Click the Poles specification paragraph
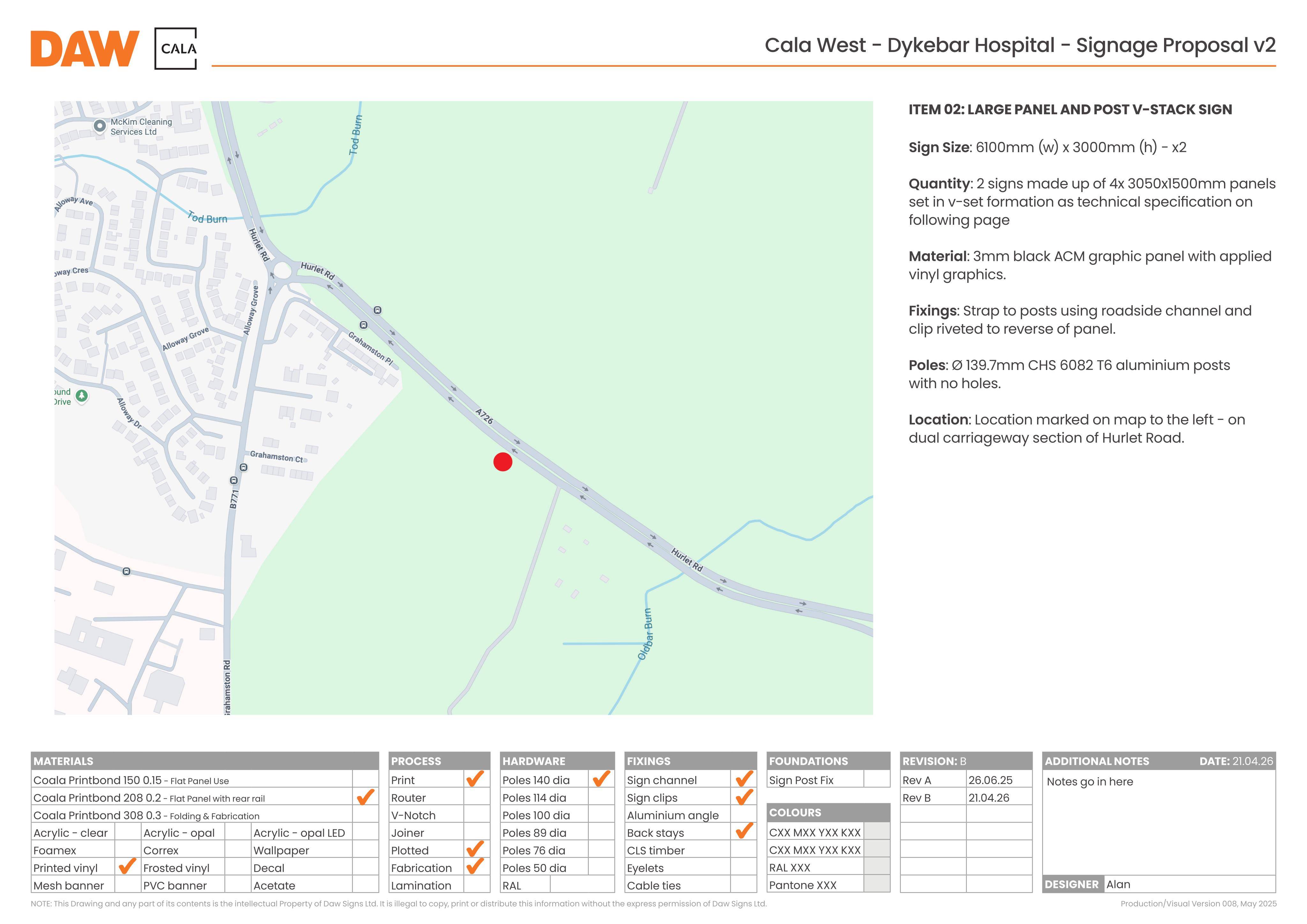1307x924 pixels. click(x=1069, y=374)
